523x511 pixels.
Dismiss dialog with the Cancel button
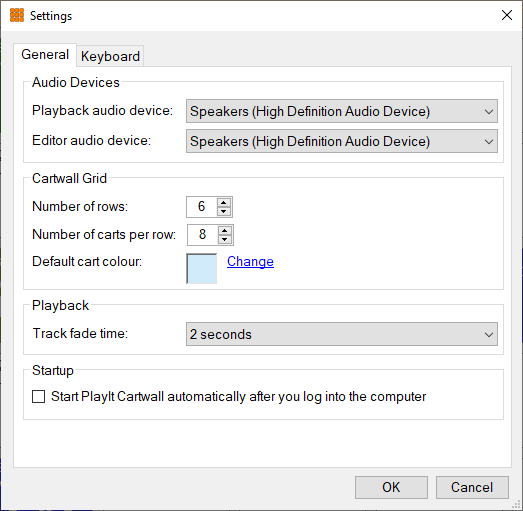pos(472,487)
